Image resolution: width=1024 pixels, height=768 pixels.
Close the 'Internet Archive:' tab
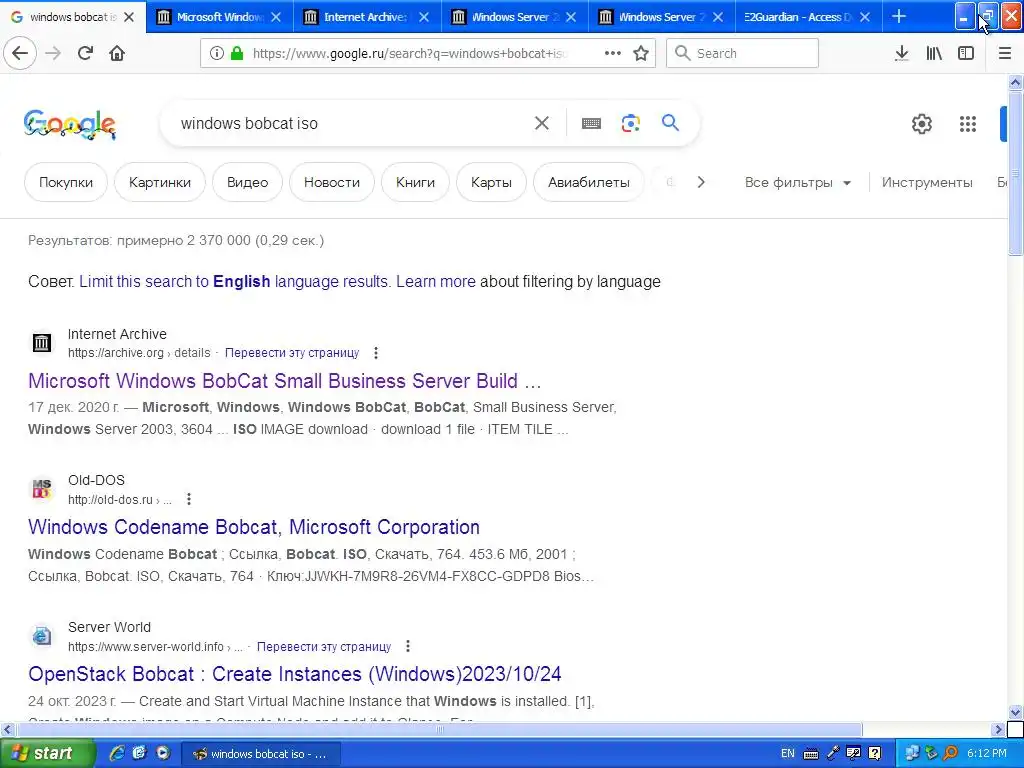click(424, 17)
